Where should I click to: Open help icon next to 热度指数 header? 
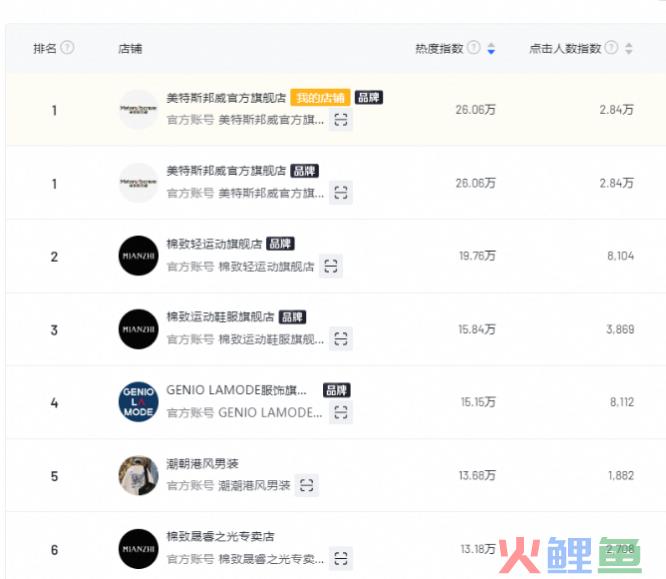474,48
